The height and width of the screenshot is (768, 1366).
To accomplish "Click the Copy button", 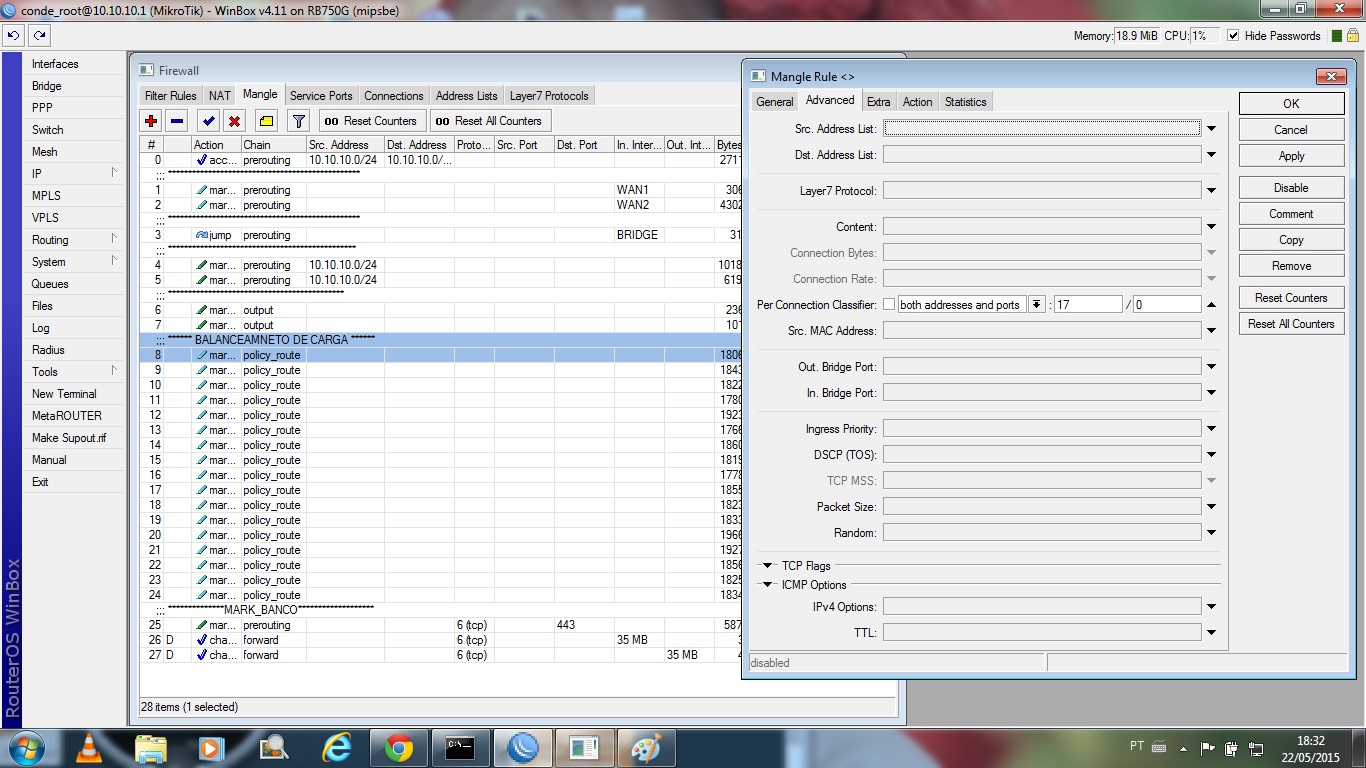I will click(x=1291, y=240).
